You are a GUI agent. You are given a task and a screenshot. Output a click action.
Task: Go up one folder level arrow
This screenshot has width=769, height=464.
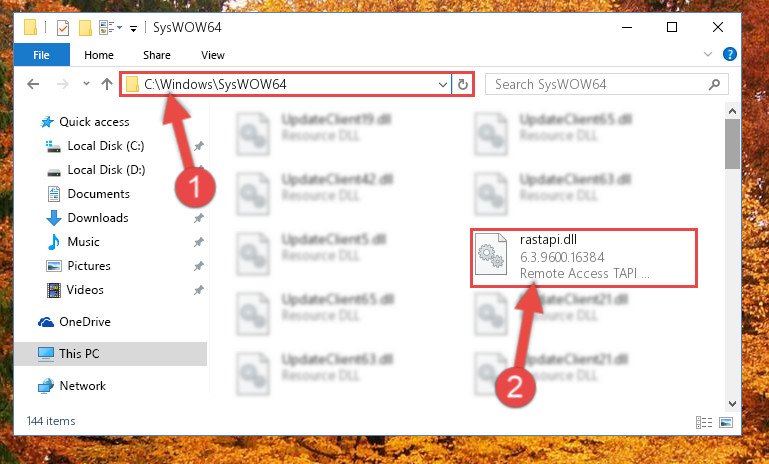point(107,84)
